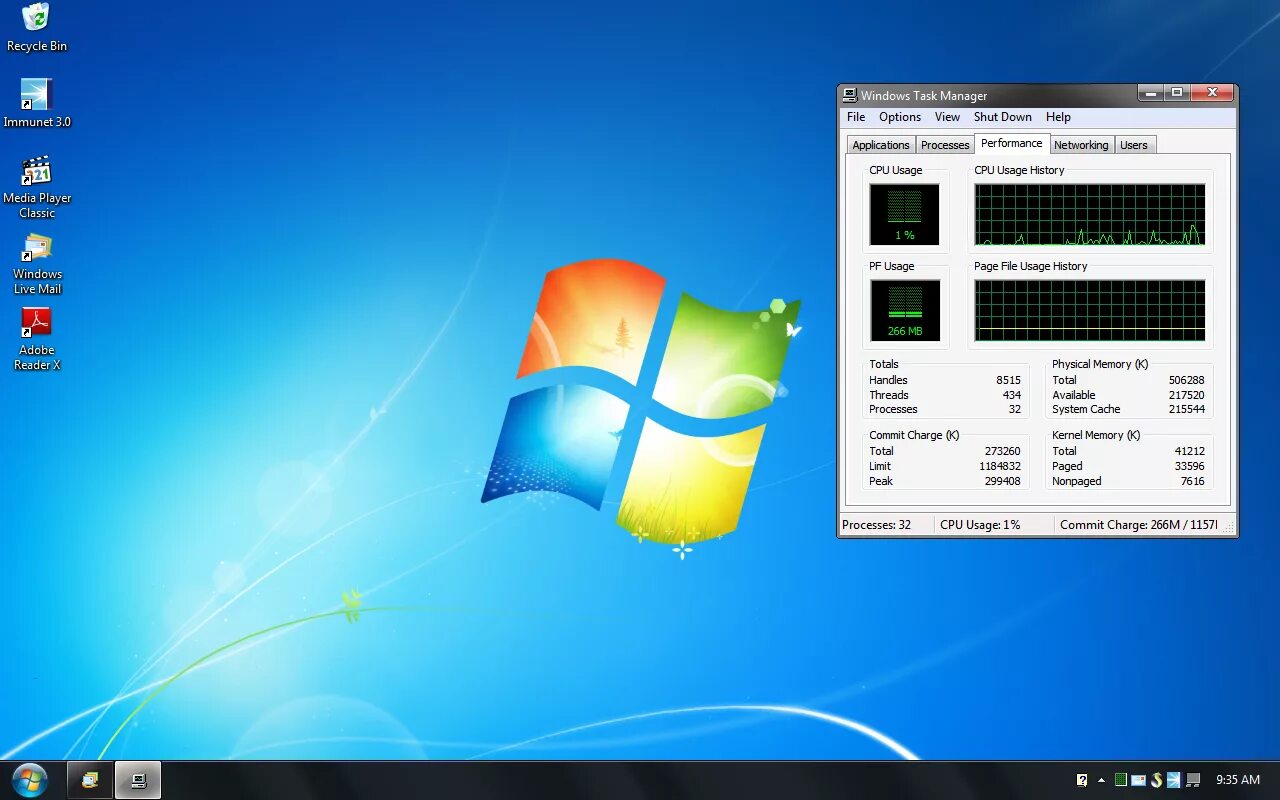Click Physical Memory Available value 217520
Viewport: 1280px width, 800px height.
pos(1186,395)
